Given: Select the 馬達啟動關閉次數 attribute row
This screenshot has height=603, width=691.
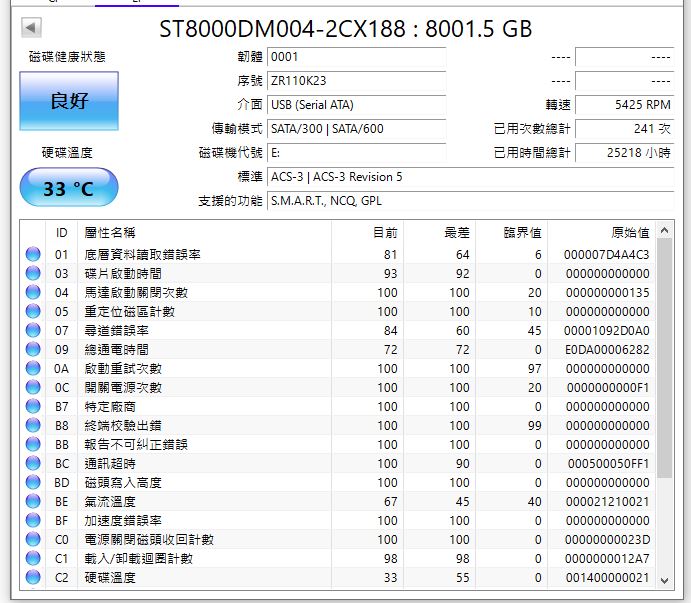Looking at the screenshot, I should 338,292.
